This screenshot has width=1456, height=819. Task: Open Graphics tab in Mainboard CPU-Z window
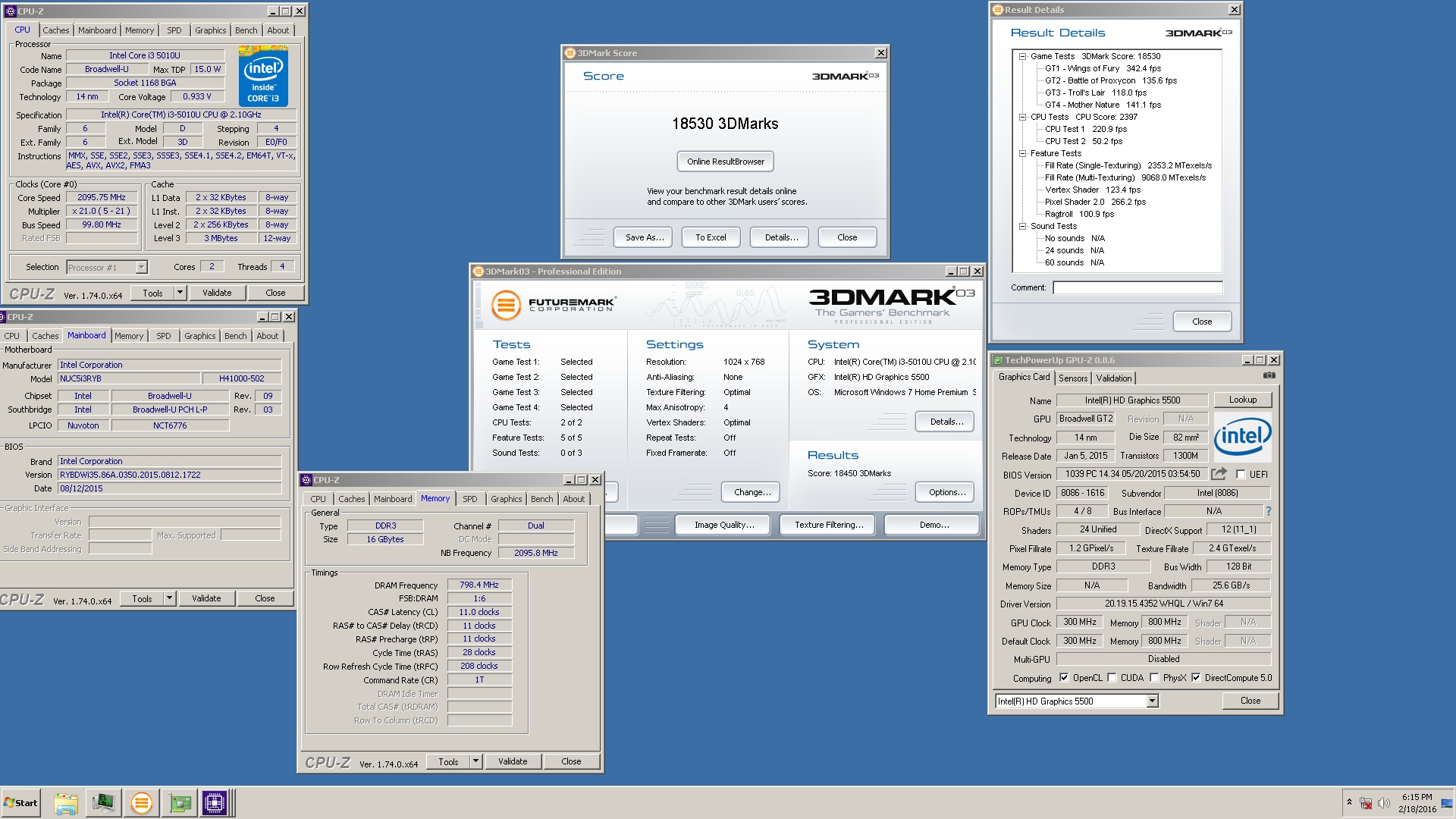click(200, 336)
